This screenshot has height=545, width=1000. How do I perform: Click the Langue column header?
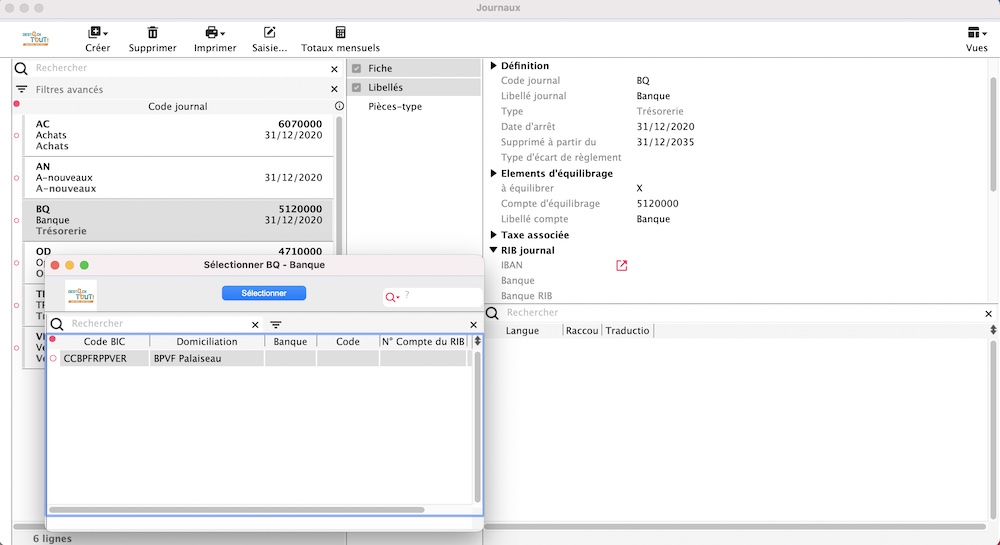pyautogui.click(x=522, y=331)
